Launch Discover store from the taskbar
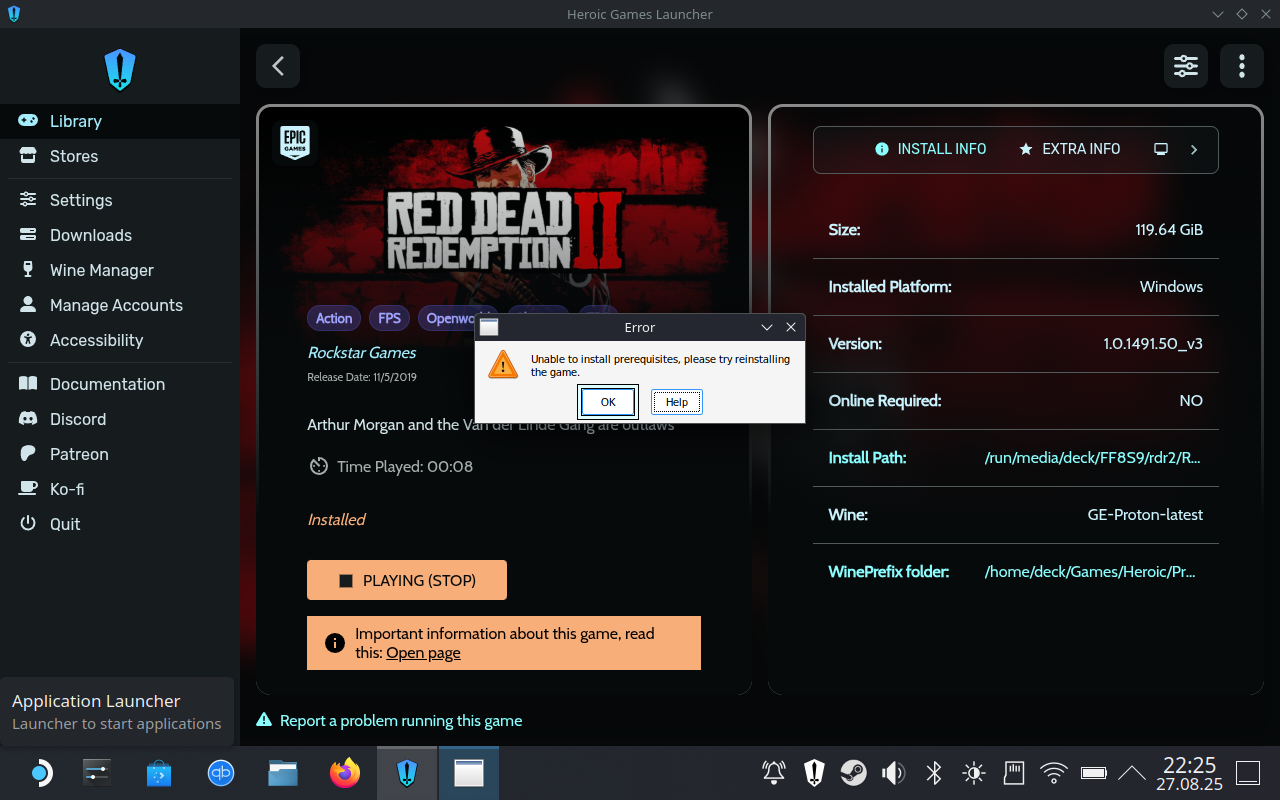Image resolution: width=1280 pixels, height=800 pixels. 159,773
